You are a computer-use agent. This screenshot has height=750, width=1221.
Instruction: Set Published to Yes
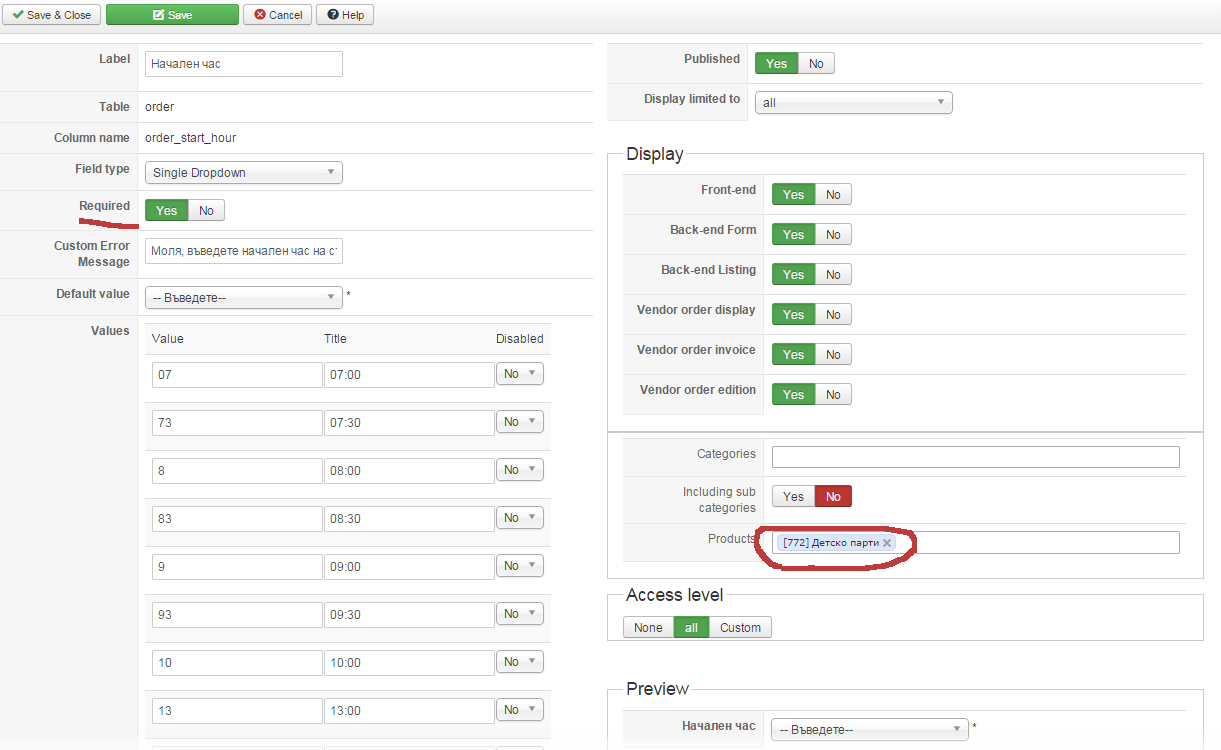(x=776, y=64)
